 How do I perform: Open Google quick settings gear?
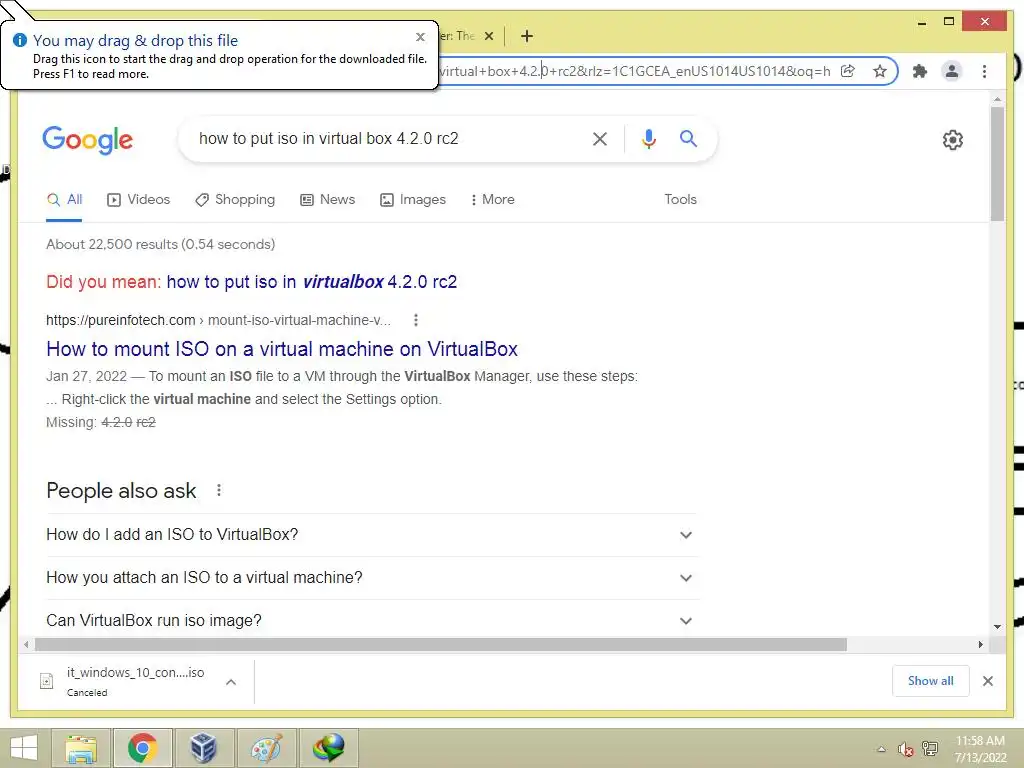tap(953, 140)
